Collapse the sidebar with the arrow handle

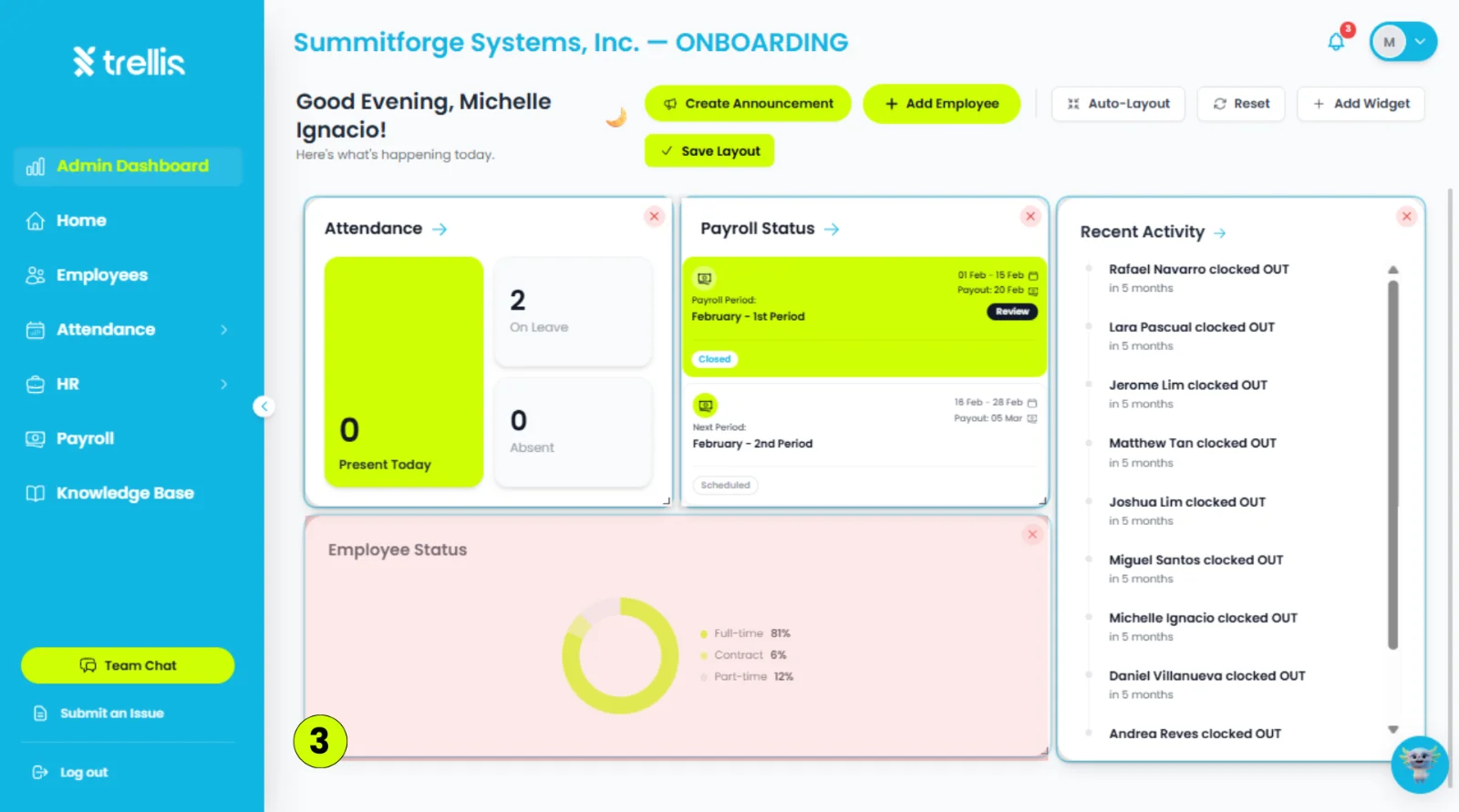pyautogui.click(x=264, y=406)
